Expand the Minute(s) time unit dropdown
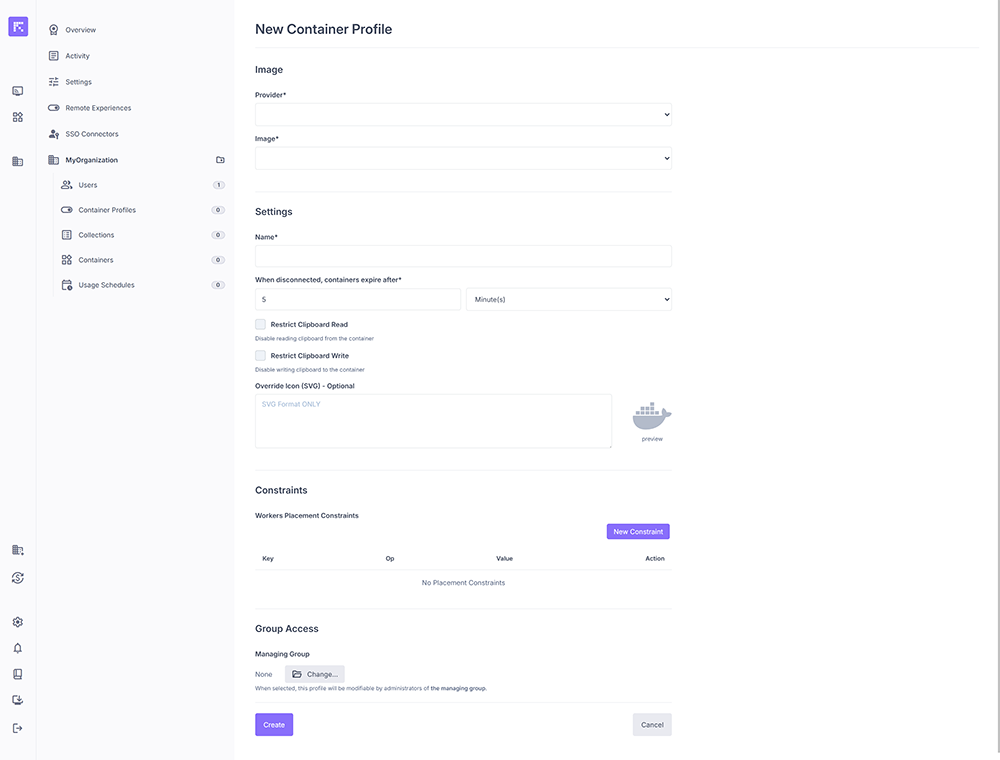The width and height of the screenshot is (1000, 760). pos(568,299)
